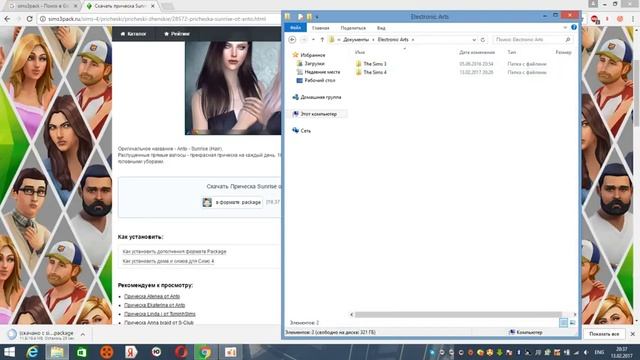
Task: Open recent locations dropdown arrow
Action: [x=313, y=40]
